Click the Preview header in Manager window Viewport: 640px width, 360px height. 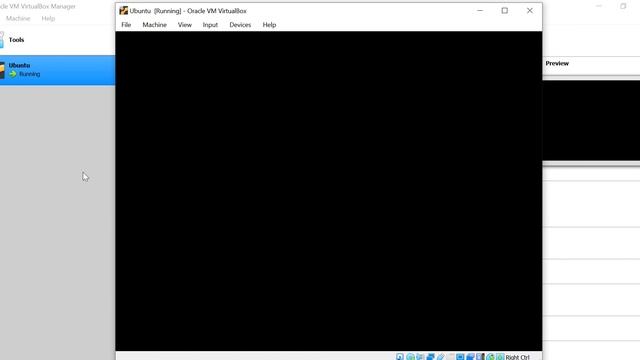pos(557,63)
